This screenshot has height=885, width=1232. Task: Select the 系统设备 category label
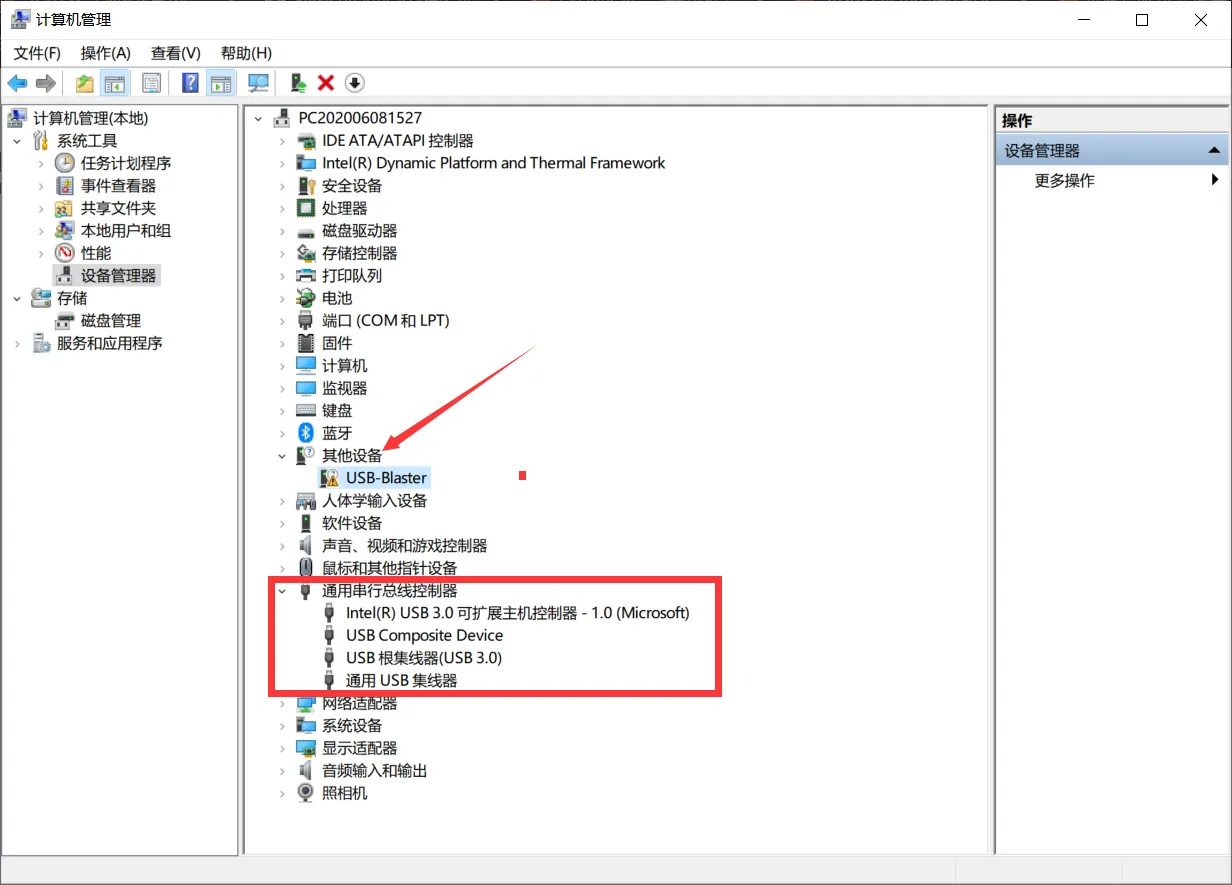(352, 726)
